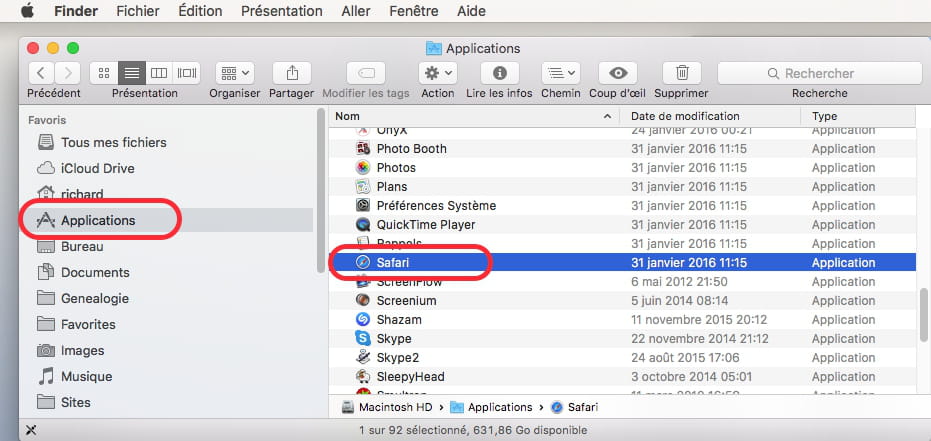Open the Édition menu

tap(200, 11)
